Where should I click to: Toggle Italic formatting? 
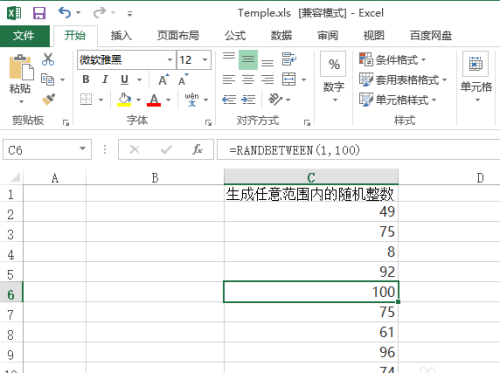point(105,79)
